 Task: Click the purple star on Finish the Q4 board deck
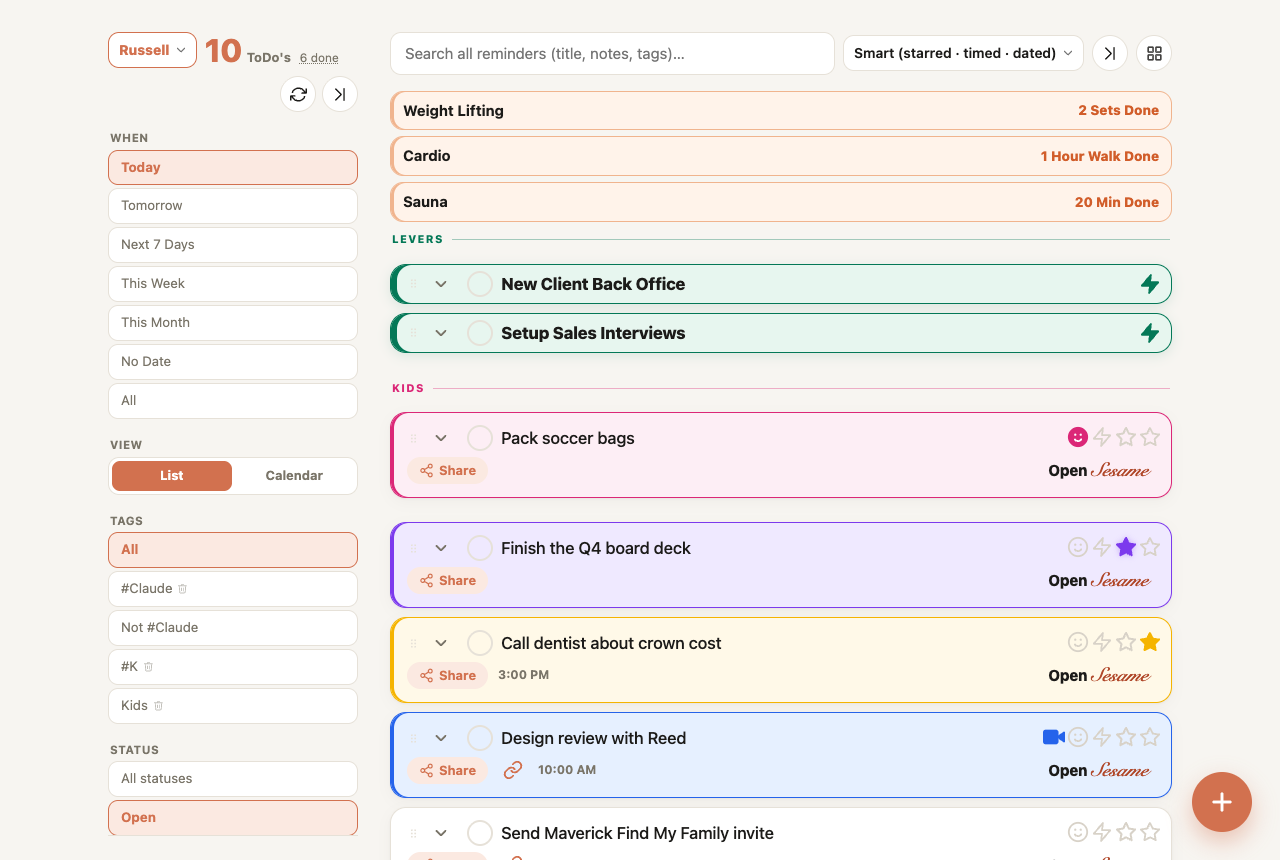[x=1126, y=547]
